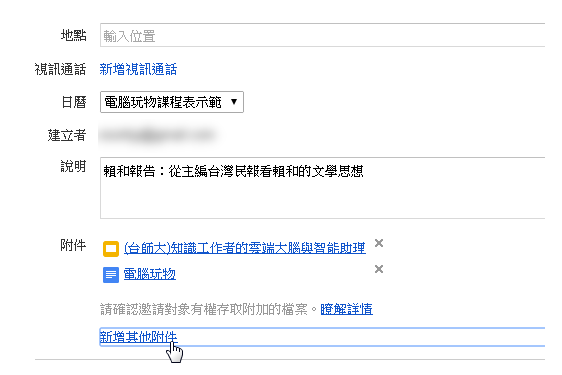562x375 pixels.
Task: Open the 電腦玩物 document link
Action: click(x=149, y=274)
